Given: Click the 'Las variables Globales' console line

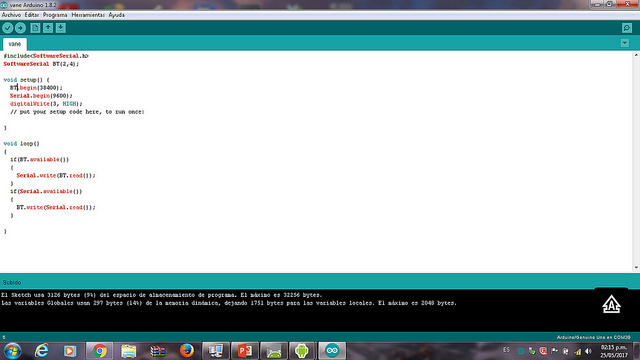Looking at the screenshot, I should (229, 303).
